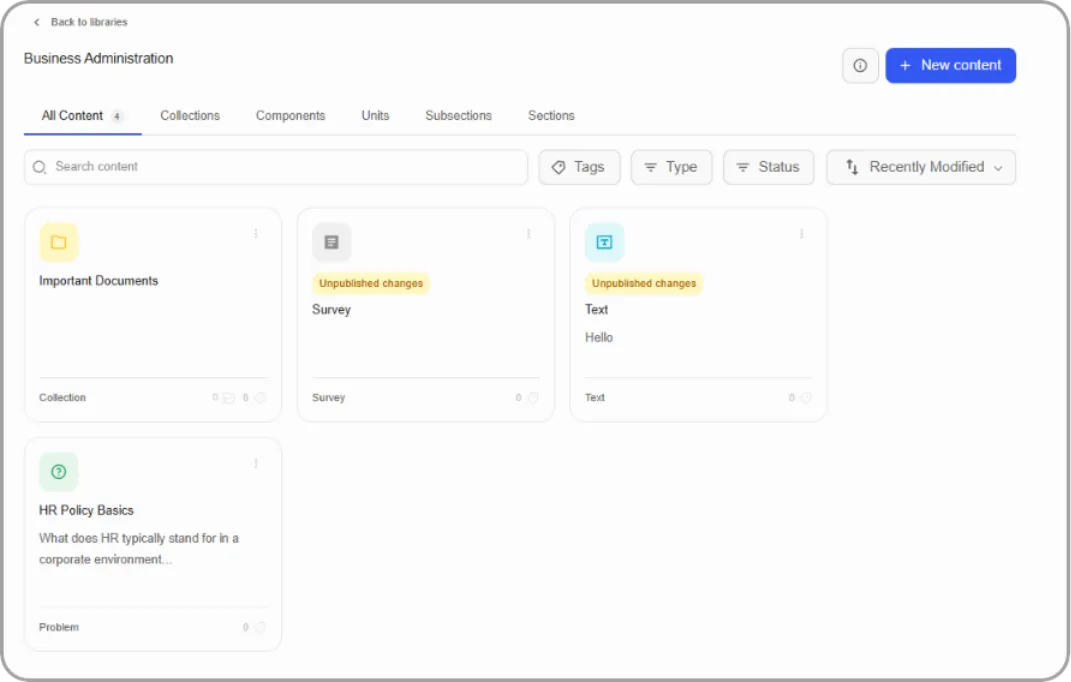Switch to the Collections tab
The height and width of the screenshot is (682, 1071).
(x=190, y=115)
